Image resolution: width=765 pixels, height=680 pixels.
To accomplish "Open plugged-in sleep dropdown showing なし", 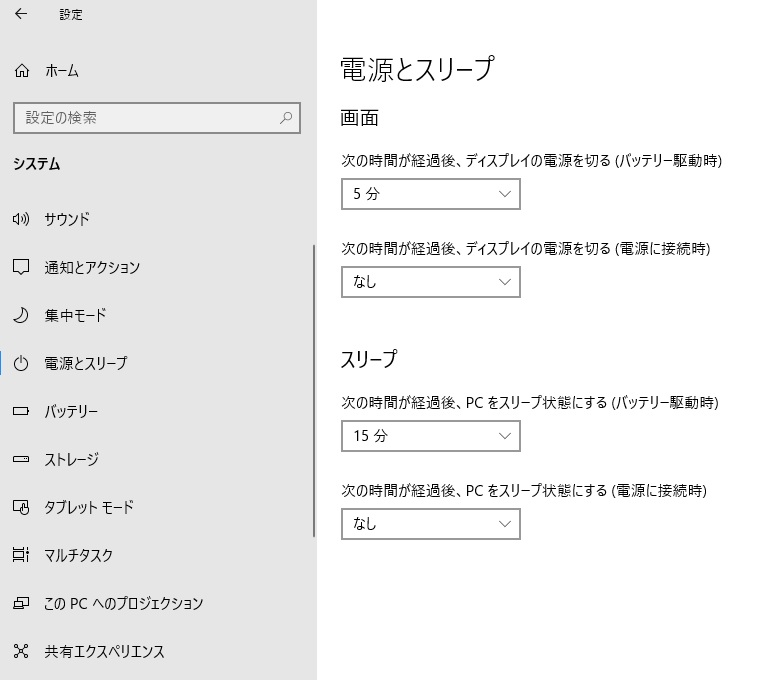I will click(x=431, y=523).
